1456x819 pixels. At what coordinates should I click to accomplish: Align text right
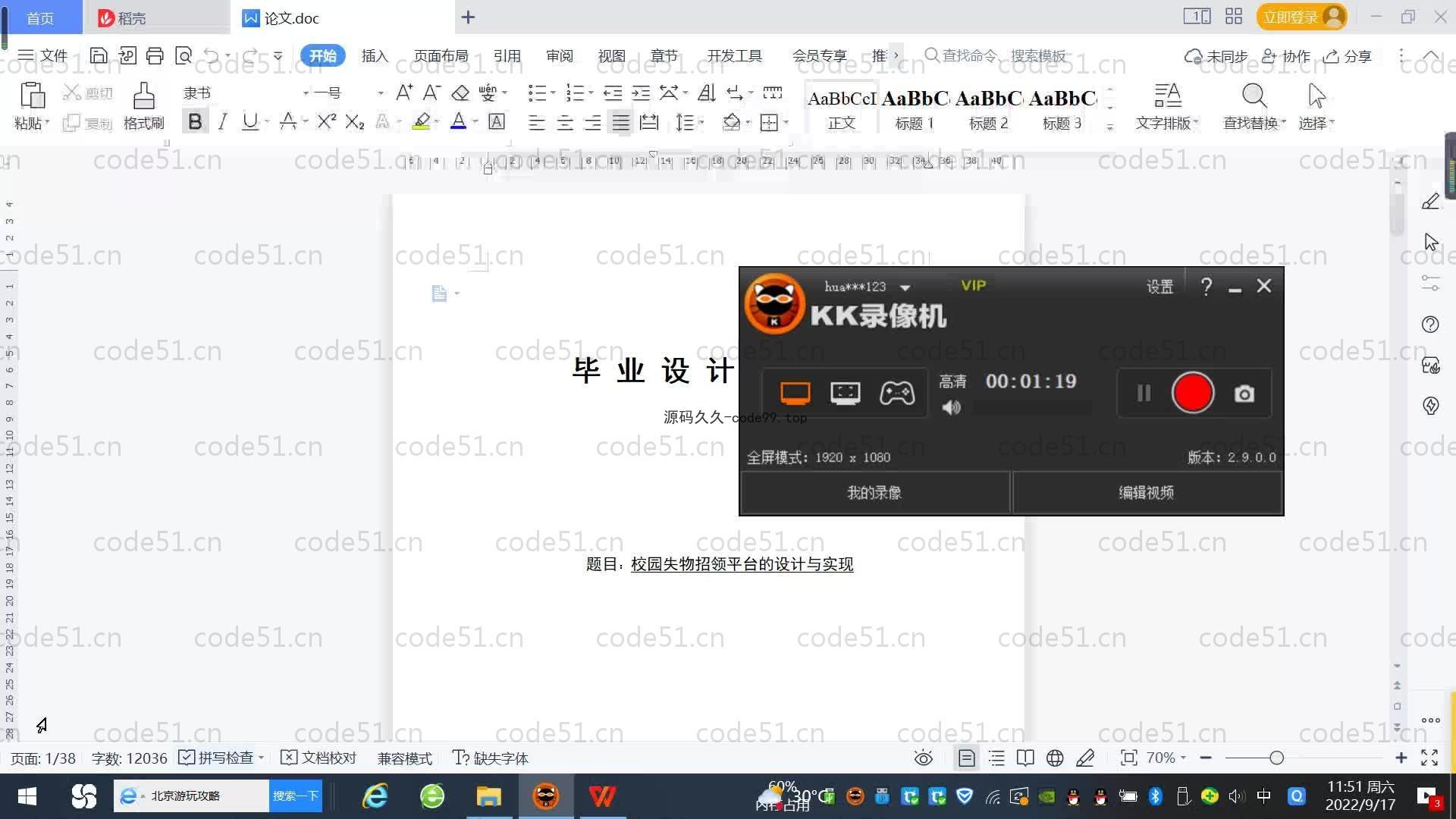[592, 122]
